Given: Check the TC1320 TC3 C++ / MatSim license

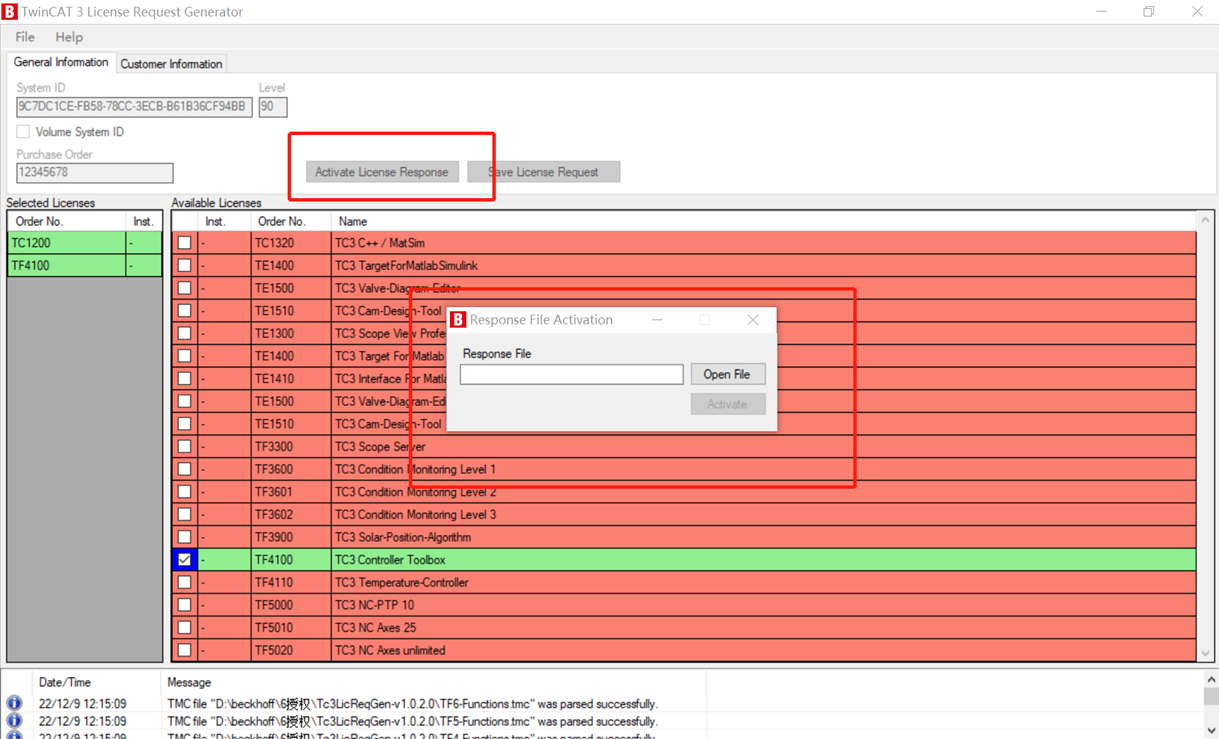Looking at the screenshot, I should [x=184, y=243].
